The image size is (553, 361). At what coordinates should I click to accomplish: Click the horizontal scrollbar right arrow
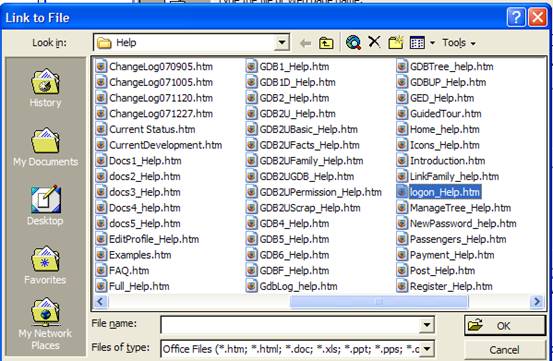537,301
